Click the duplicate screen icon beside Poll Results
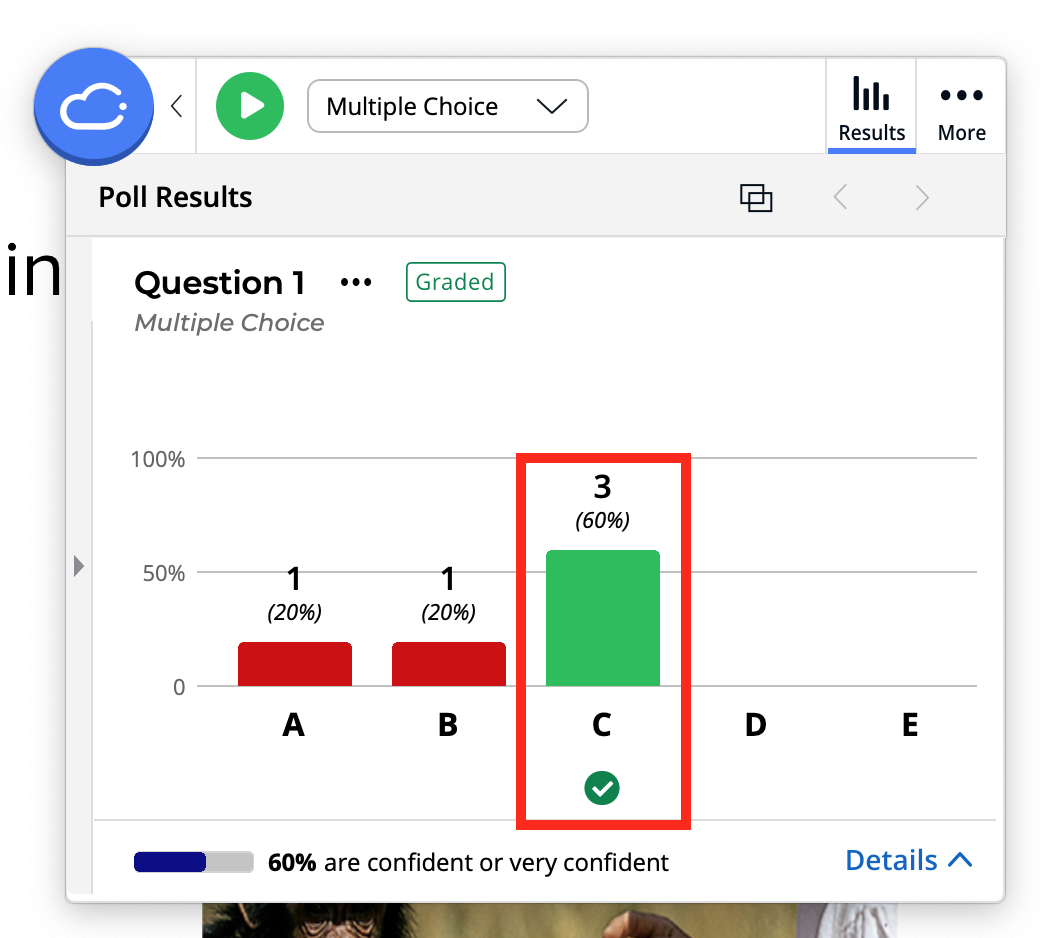 point(757,197)
